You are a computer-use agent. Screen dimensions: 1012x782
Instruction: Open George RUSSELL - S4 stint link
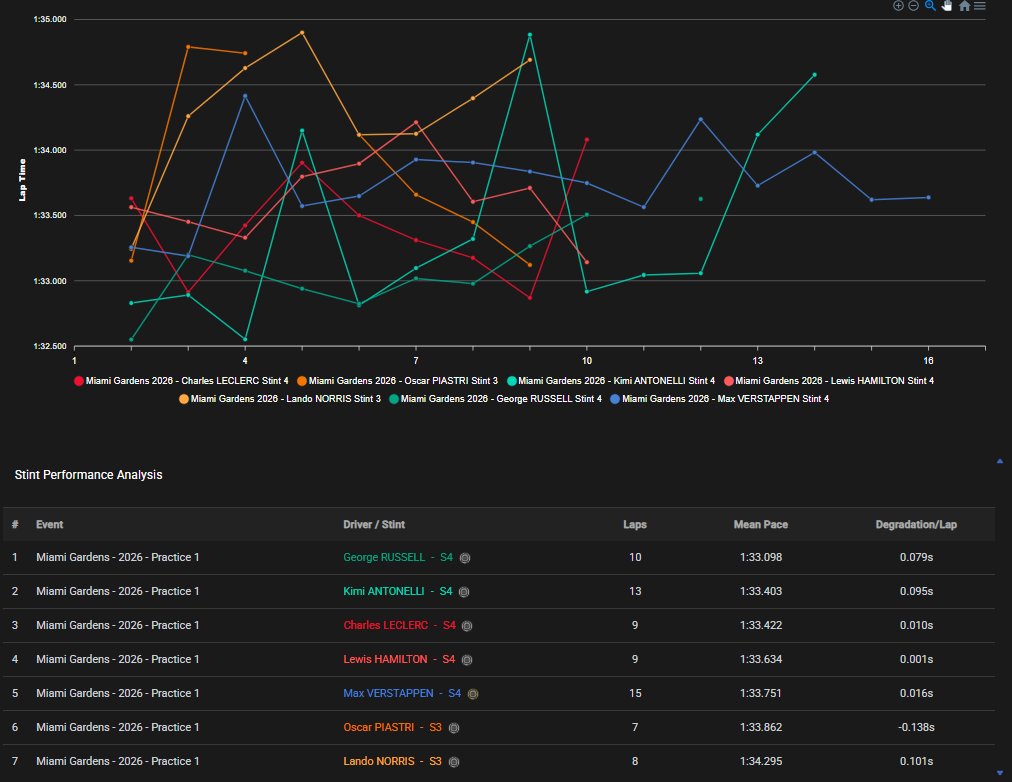click(398, 557)
